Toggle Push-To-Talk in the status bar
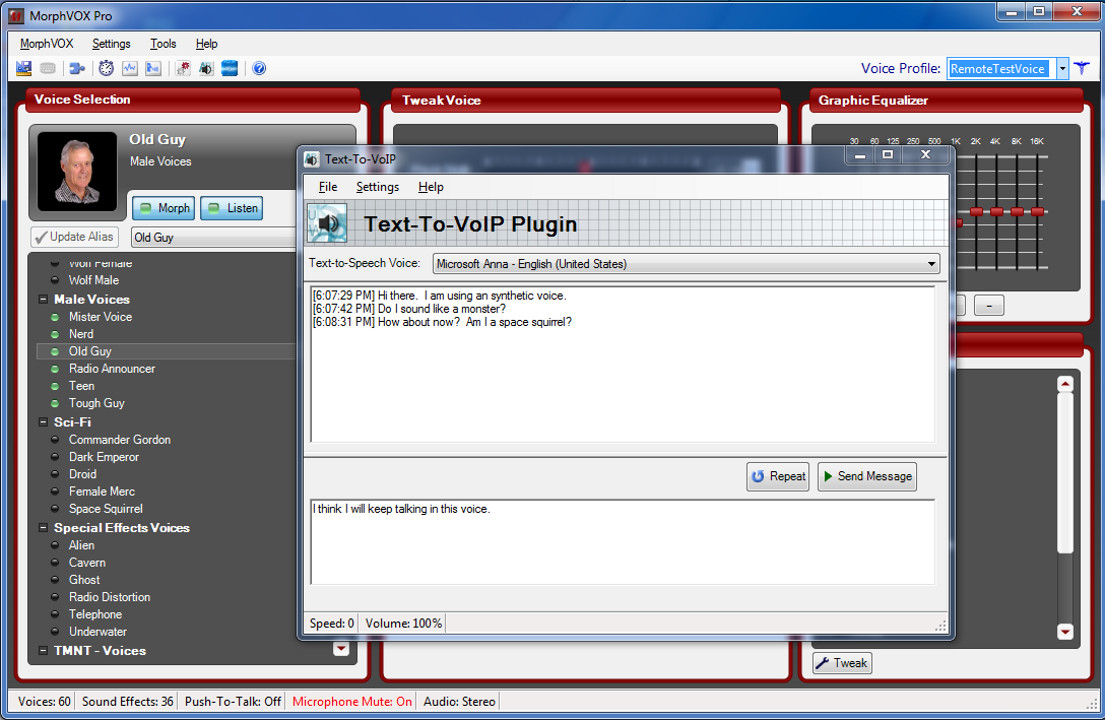 click(231, 701)
